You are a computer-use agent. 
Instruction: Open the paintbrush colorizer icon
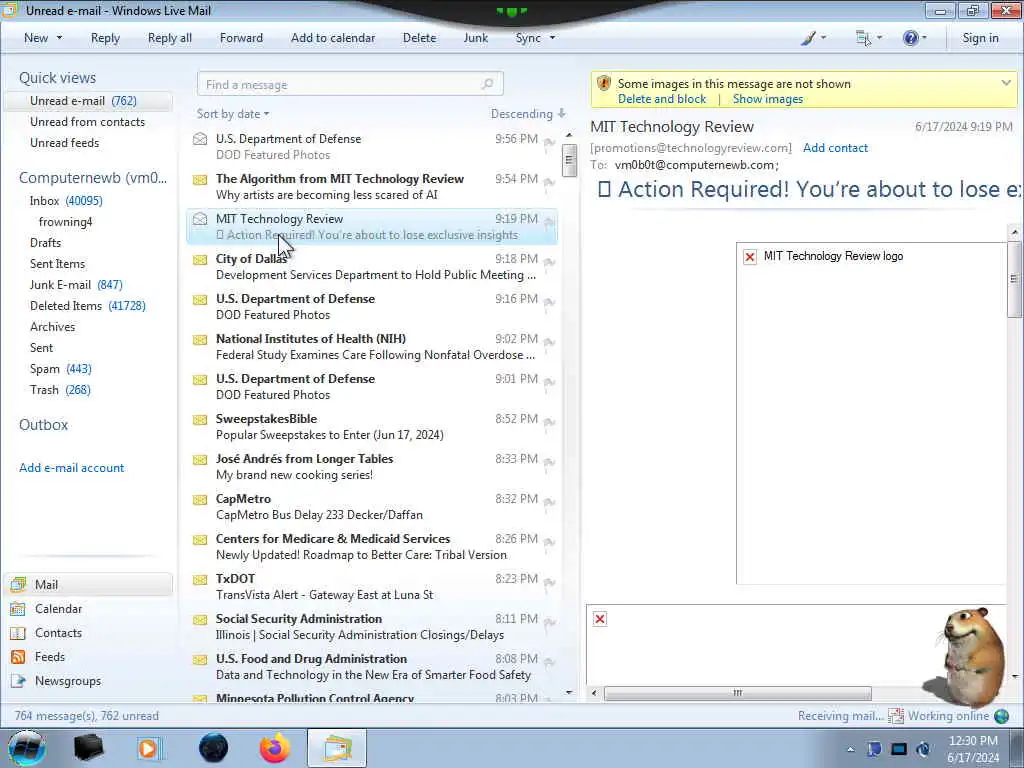click(808, 38)
